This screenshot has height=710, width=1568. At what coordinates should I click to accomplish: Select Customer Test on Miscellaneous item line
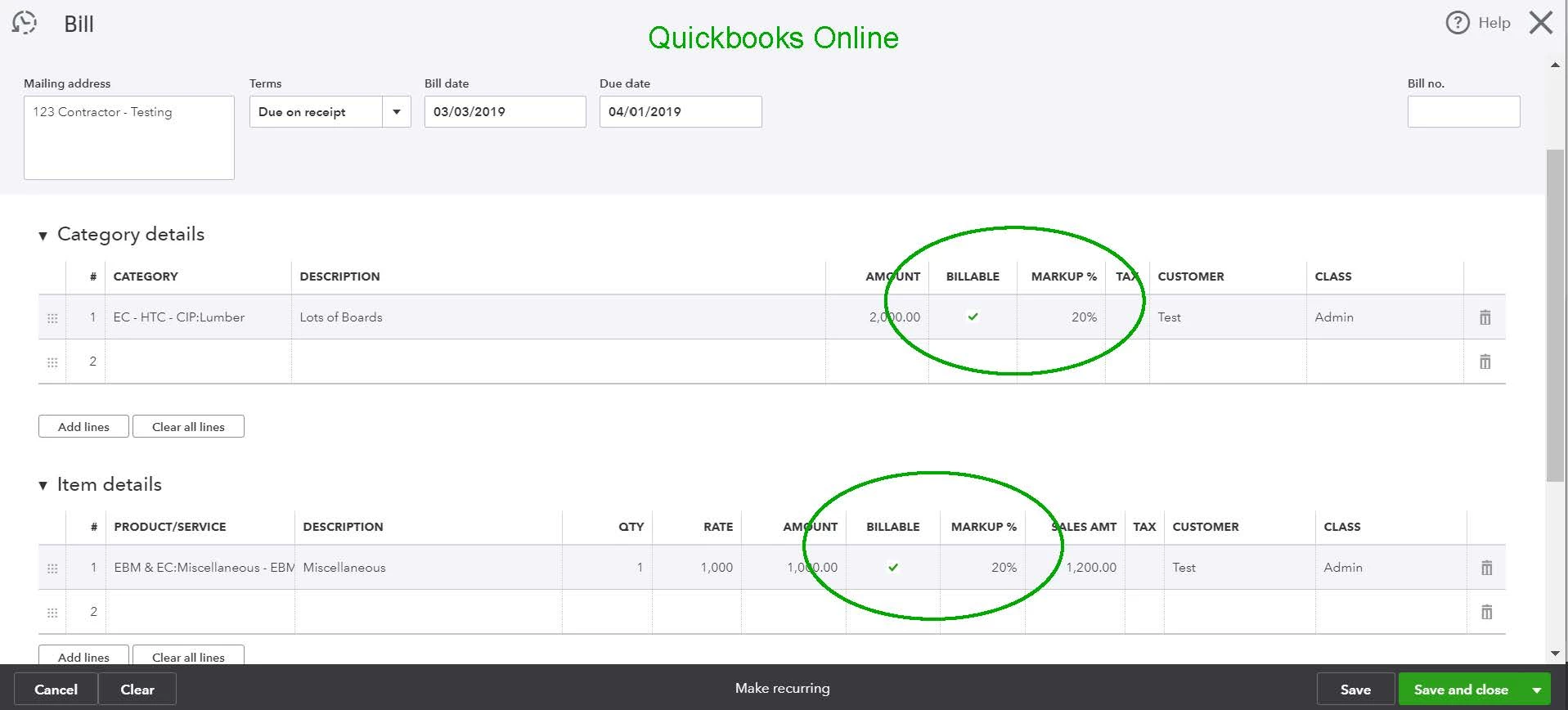click(x=1240, y=568)
